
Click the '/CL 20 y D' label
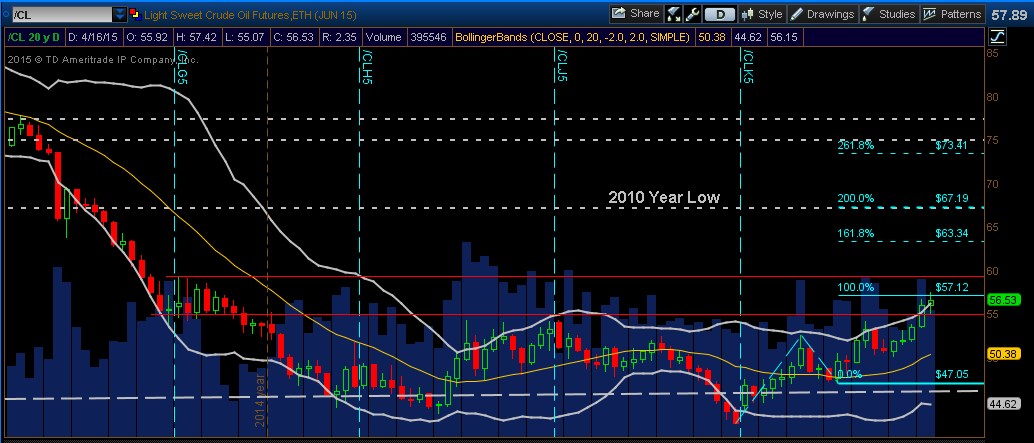(x=34, y=38)
